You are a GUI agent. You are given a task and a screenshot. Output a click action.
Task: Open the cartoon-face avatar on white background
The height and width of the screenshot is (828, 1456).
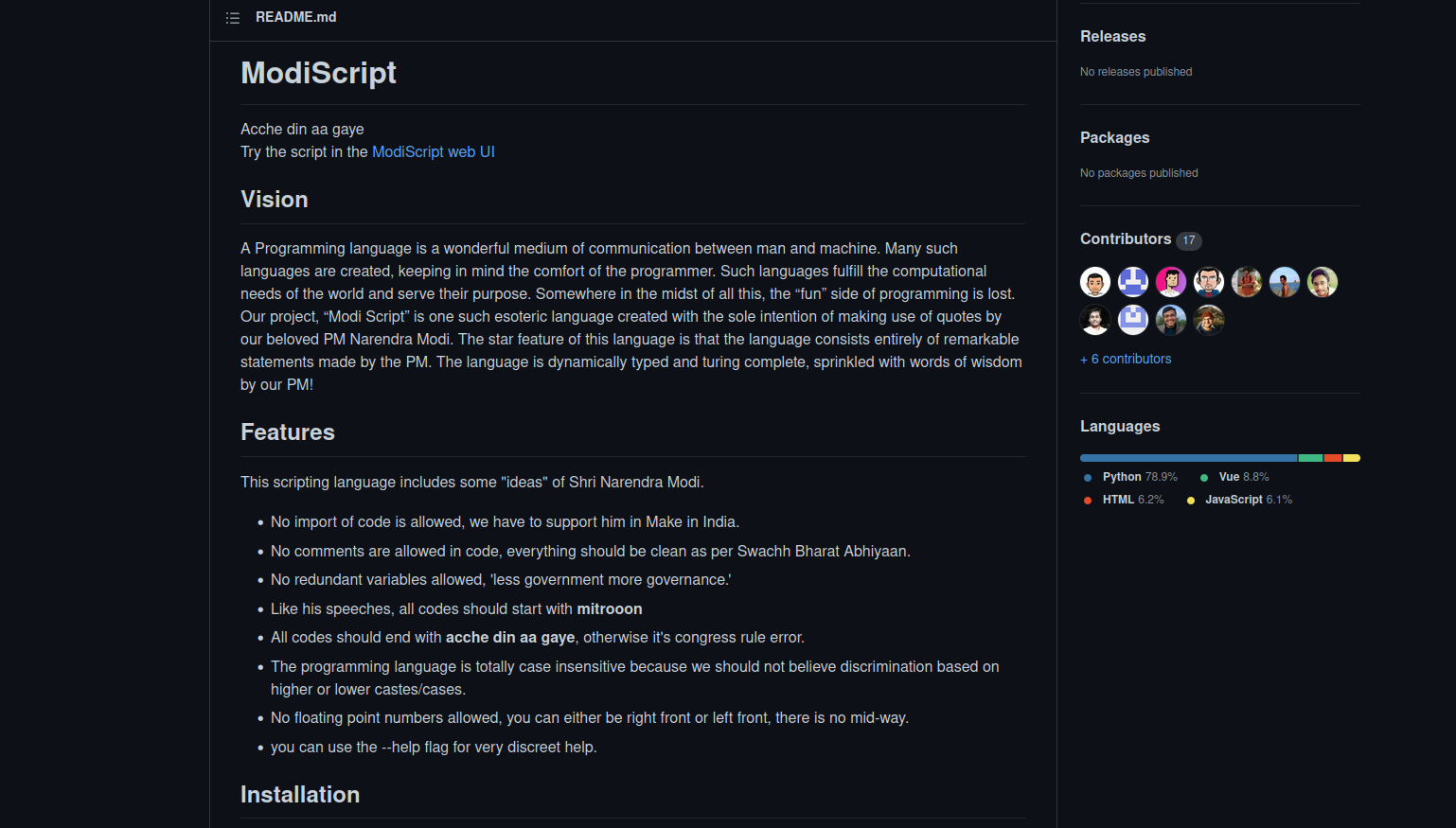1095,282
